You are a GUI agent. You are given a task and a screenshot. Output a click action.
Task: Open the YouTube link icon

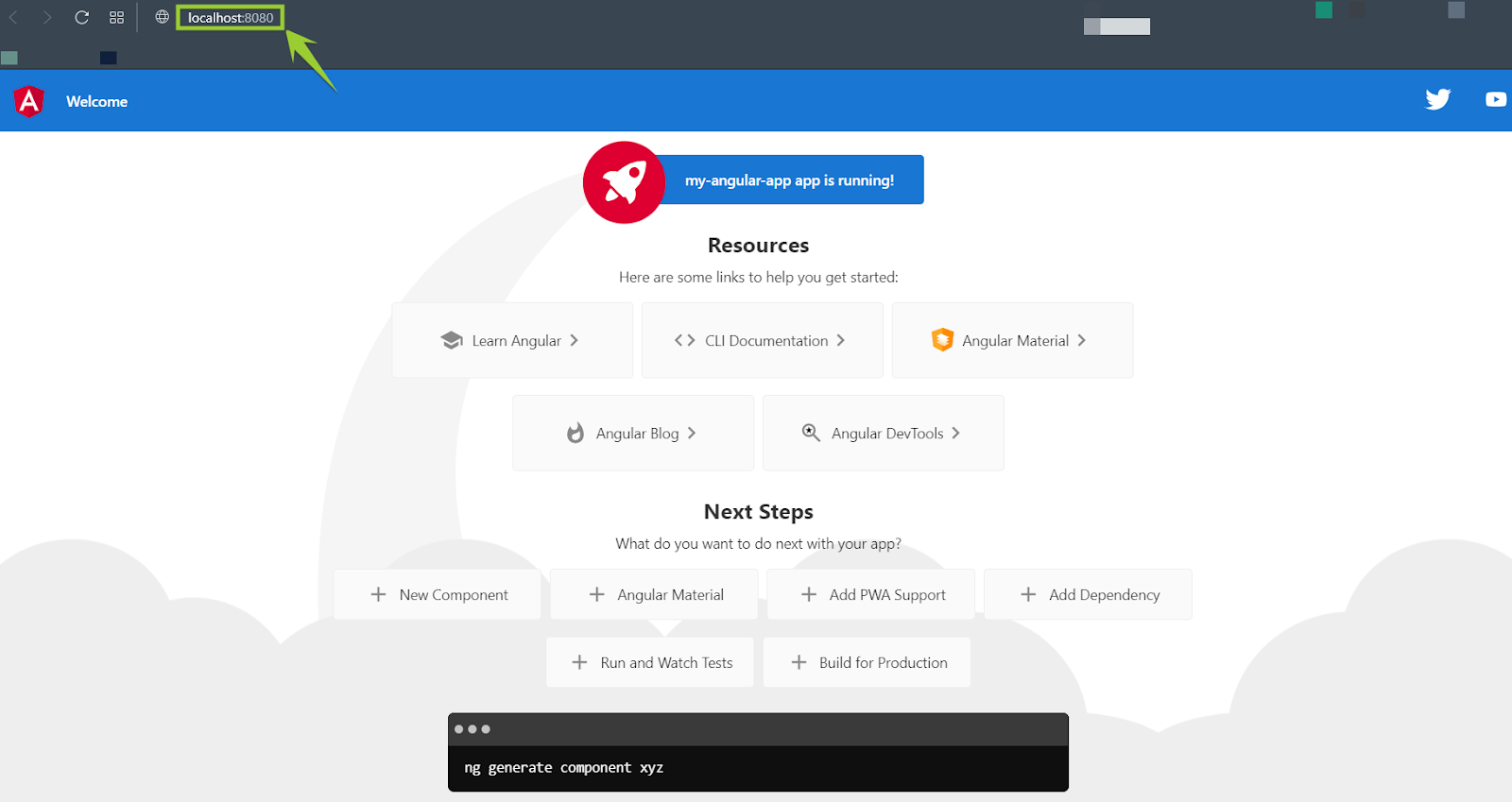coord(1495,99)
